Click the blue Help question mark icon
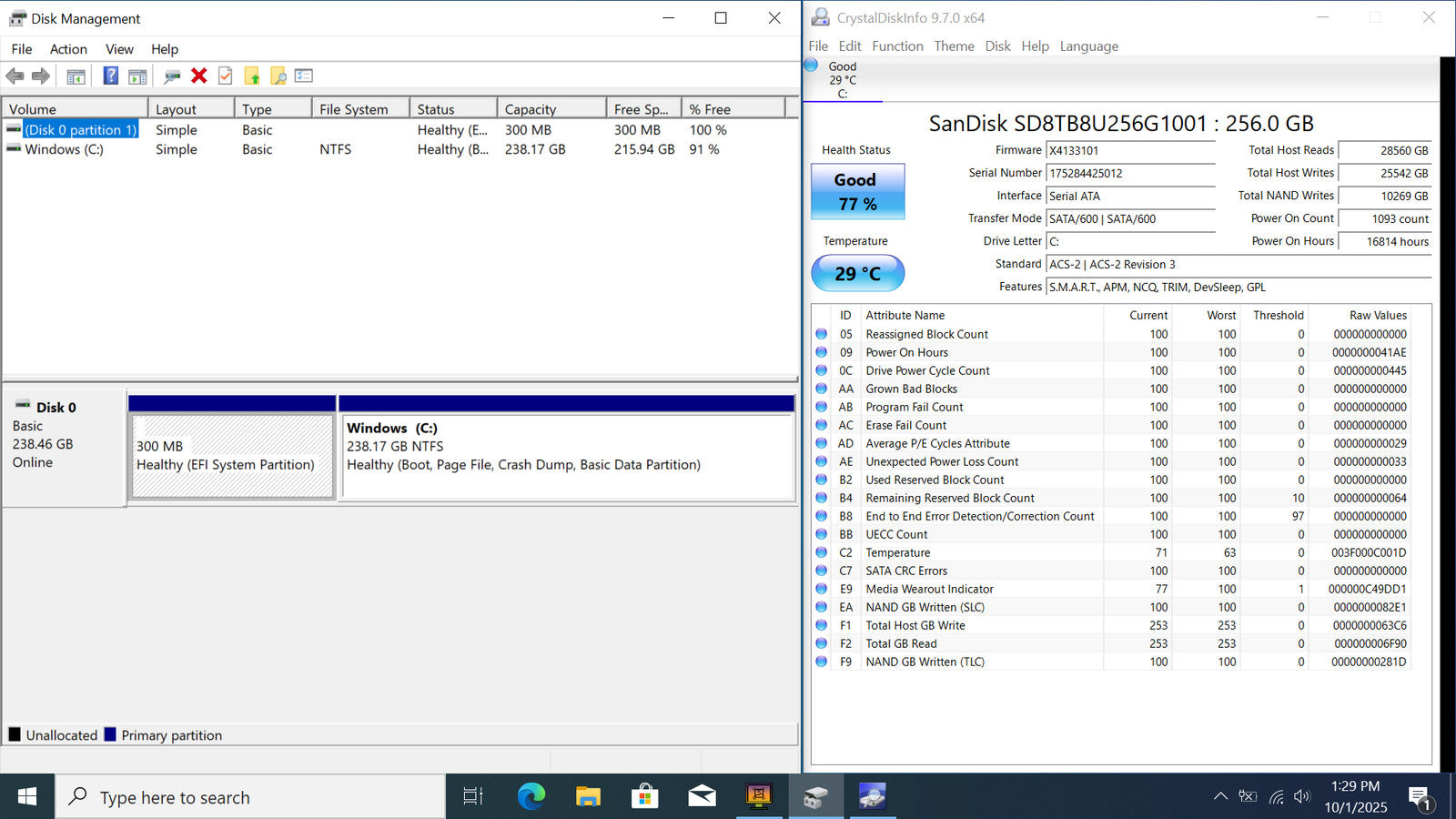Image resolution: width=1456 pixels, height=819 pixels. tap(110, 76)
